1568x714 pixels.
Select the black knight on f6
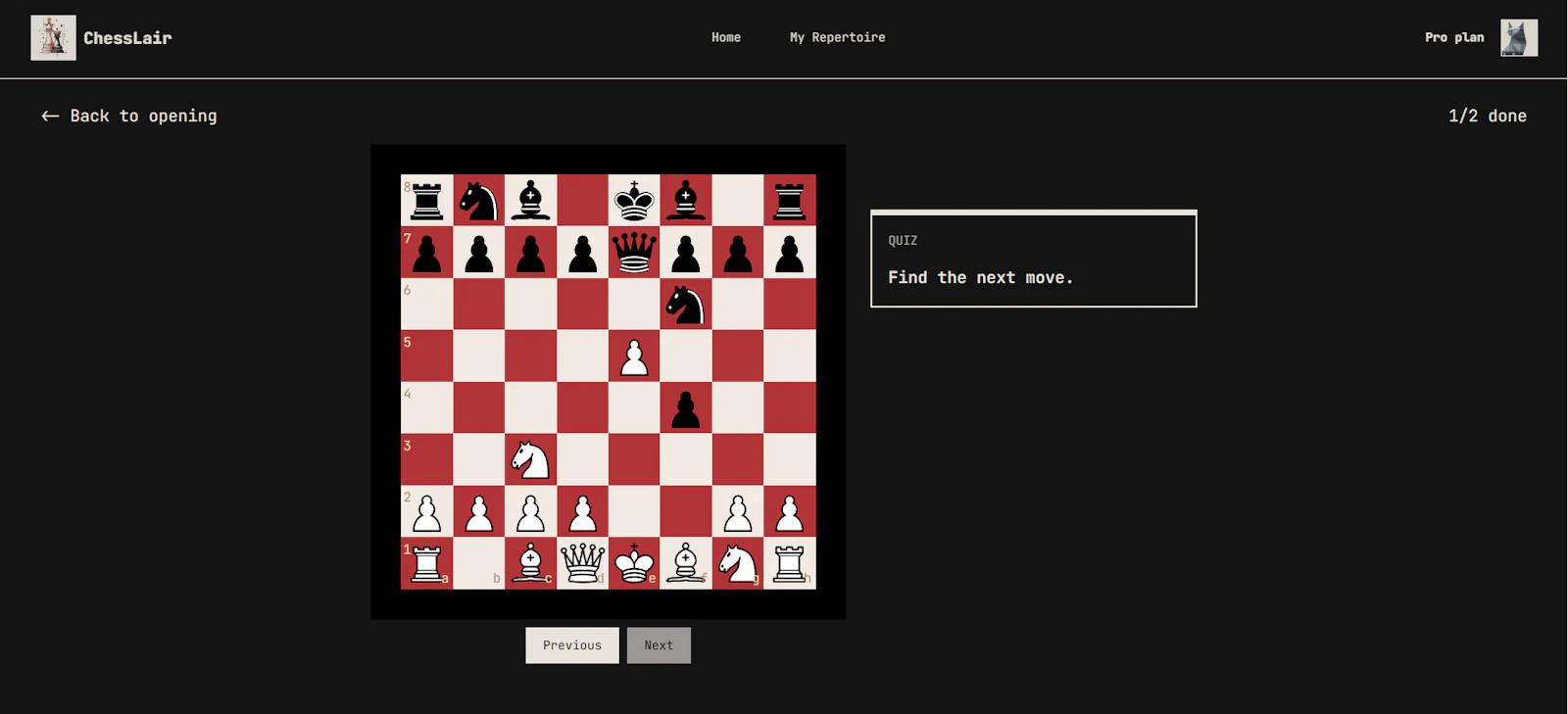point(686,305)
